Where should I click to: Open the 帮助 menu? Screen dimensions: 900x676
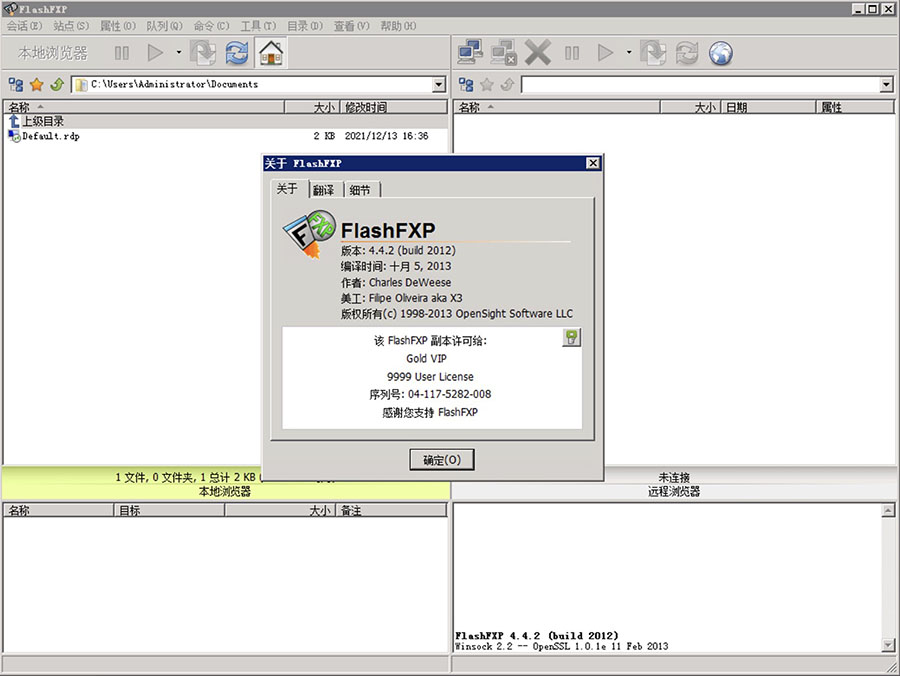[398, 26]
